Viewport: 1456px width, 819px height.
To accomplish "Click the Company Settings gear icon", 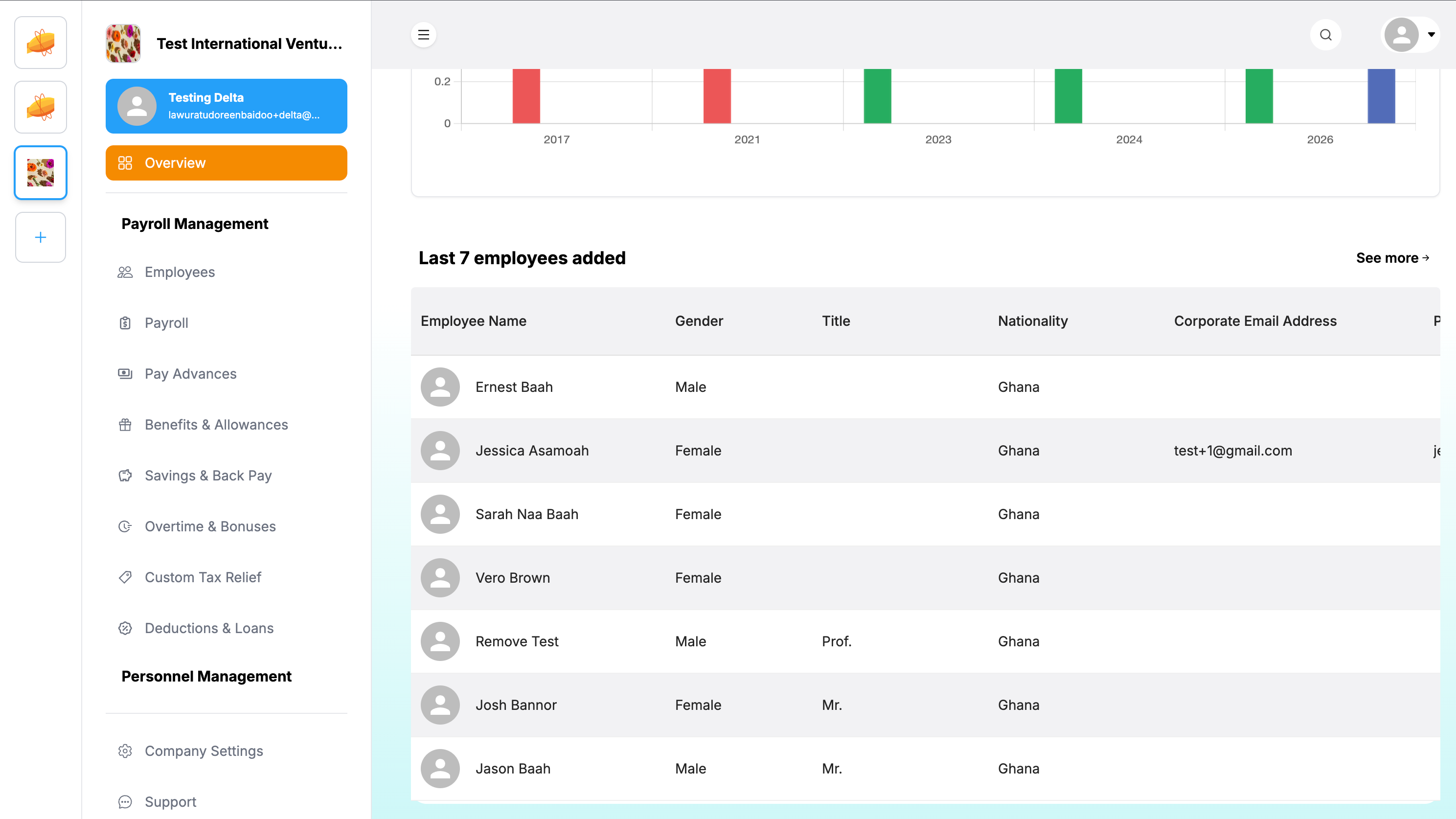I will click(125, 751).
